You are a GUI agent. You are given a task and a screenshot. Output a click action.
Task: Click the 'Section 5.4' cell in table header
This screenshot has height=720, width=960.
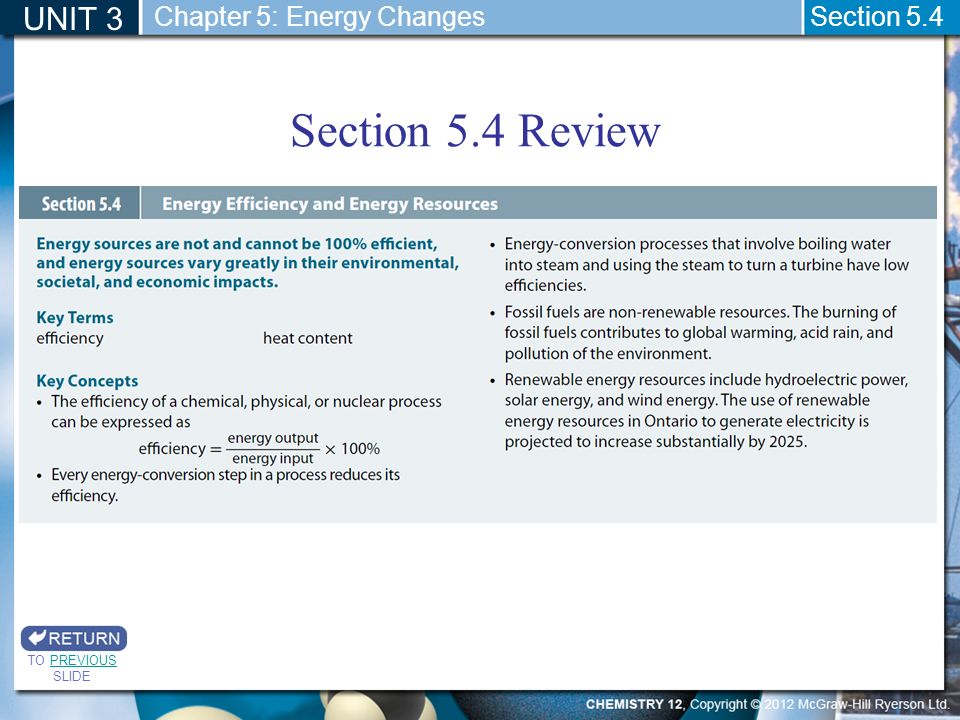click(81, 204)
